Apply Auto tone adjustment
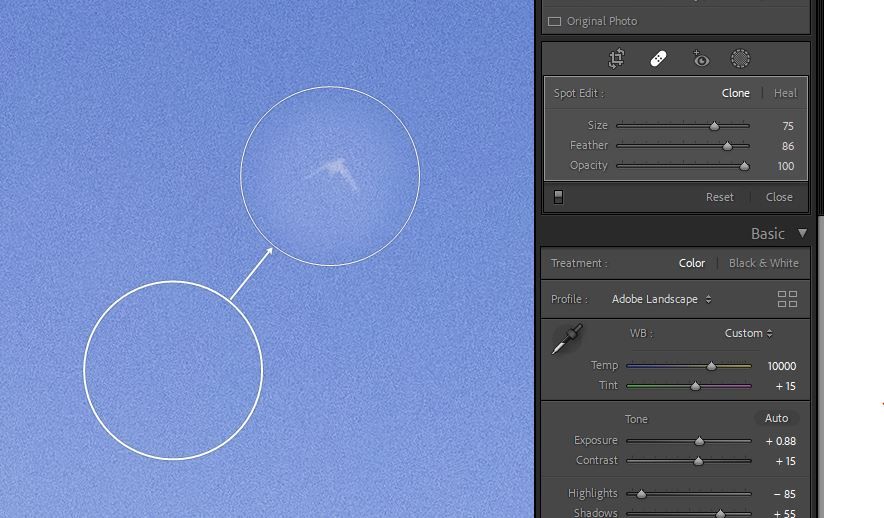Screen dimensions: 884x518 click(776, 418)
